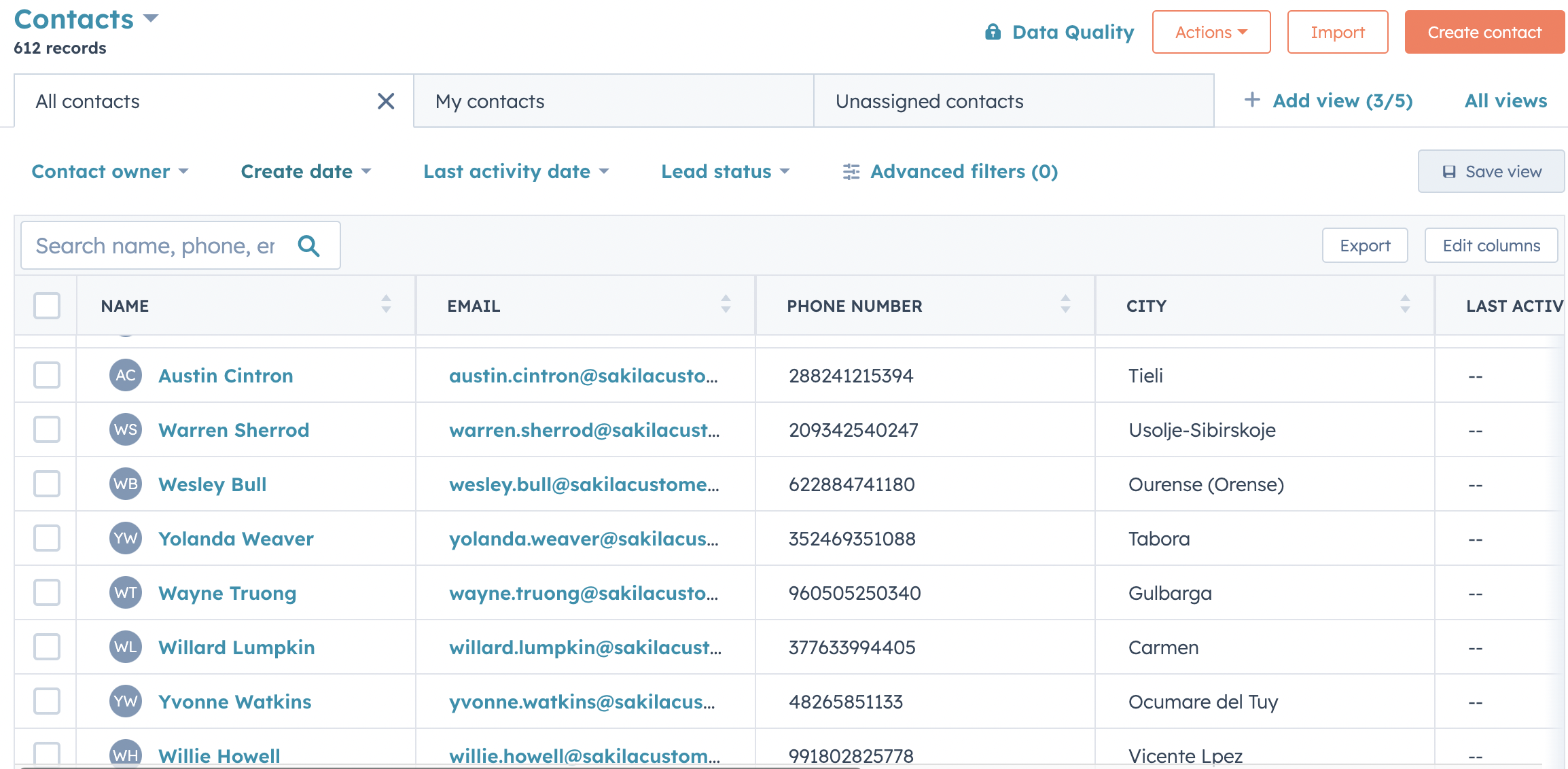Image resolution: width=1568 pixels, height=769 pixels.
Task: Click the plus icon beside Add view
Action: point(1251,100)
